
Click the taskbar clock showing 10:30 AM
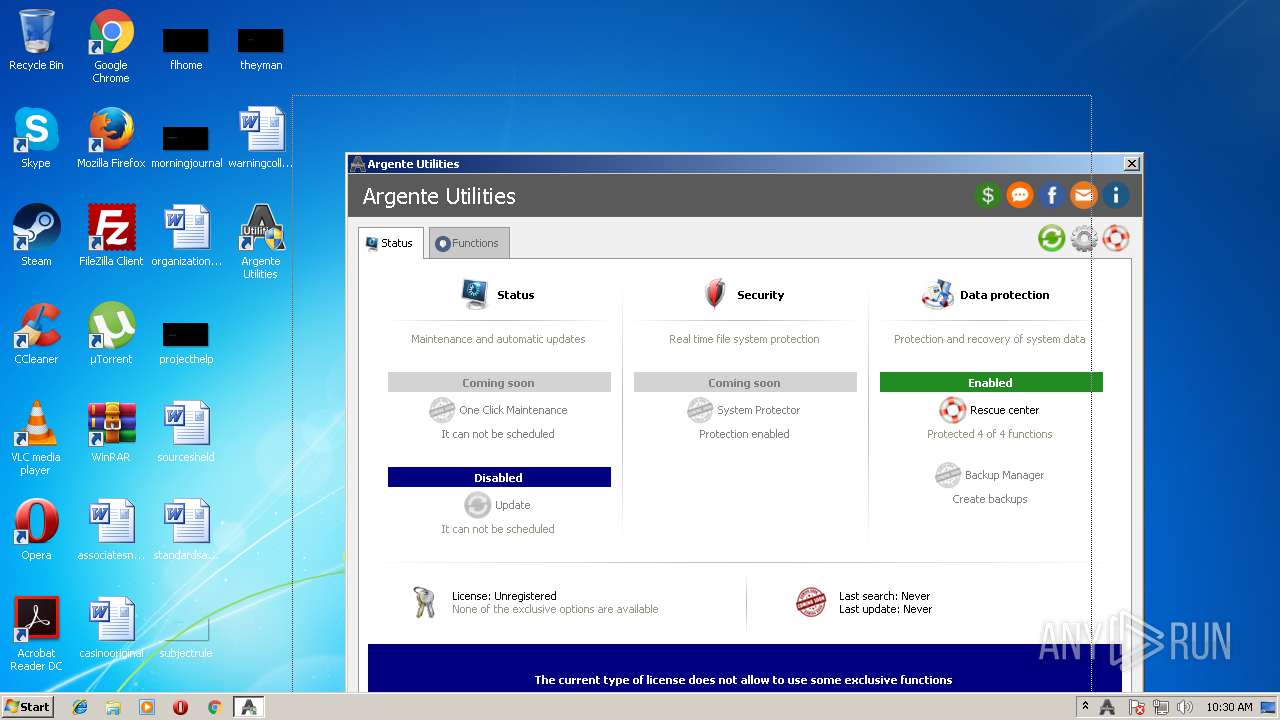[1229, 707]
